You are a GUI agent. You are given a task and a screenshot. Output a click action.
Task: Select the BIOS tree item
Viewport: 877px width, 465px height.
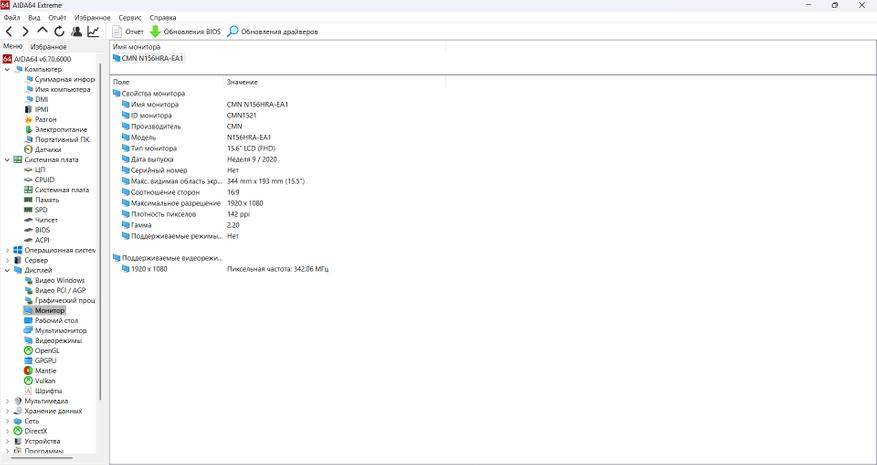pyautogui.click(x=37, y=230)
